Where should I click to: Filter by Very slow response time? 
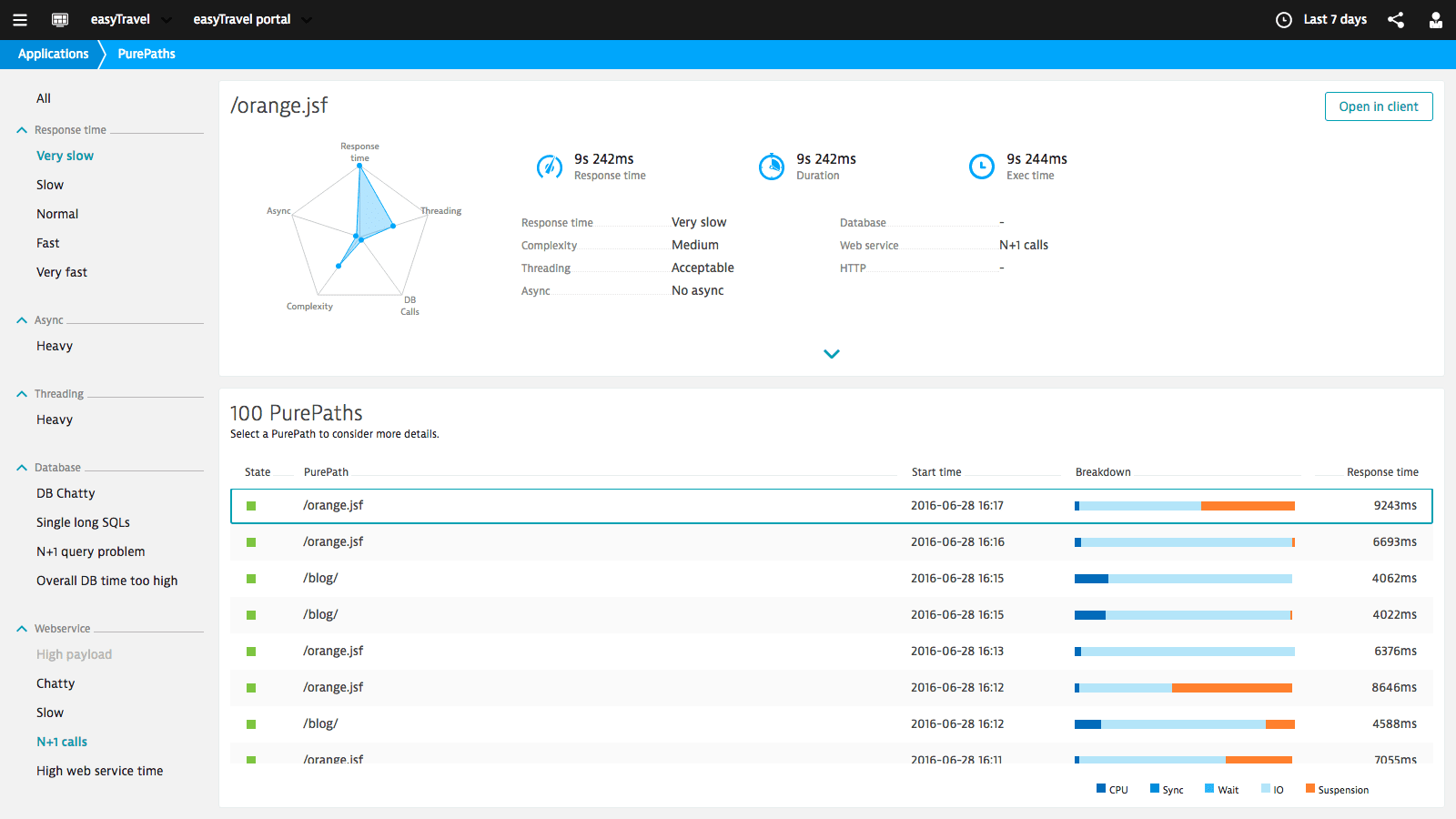(x=65, y=156)
